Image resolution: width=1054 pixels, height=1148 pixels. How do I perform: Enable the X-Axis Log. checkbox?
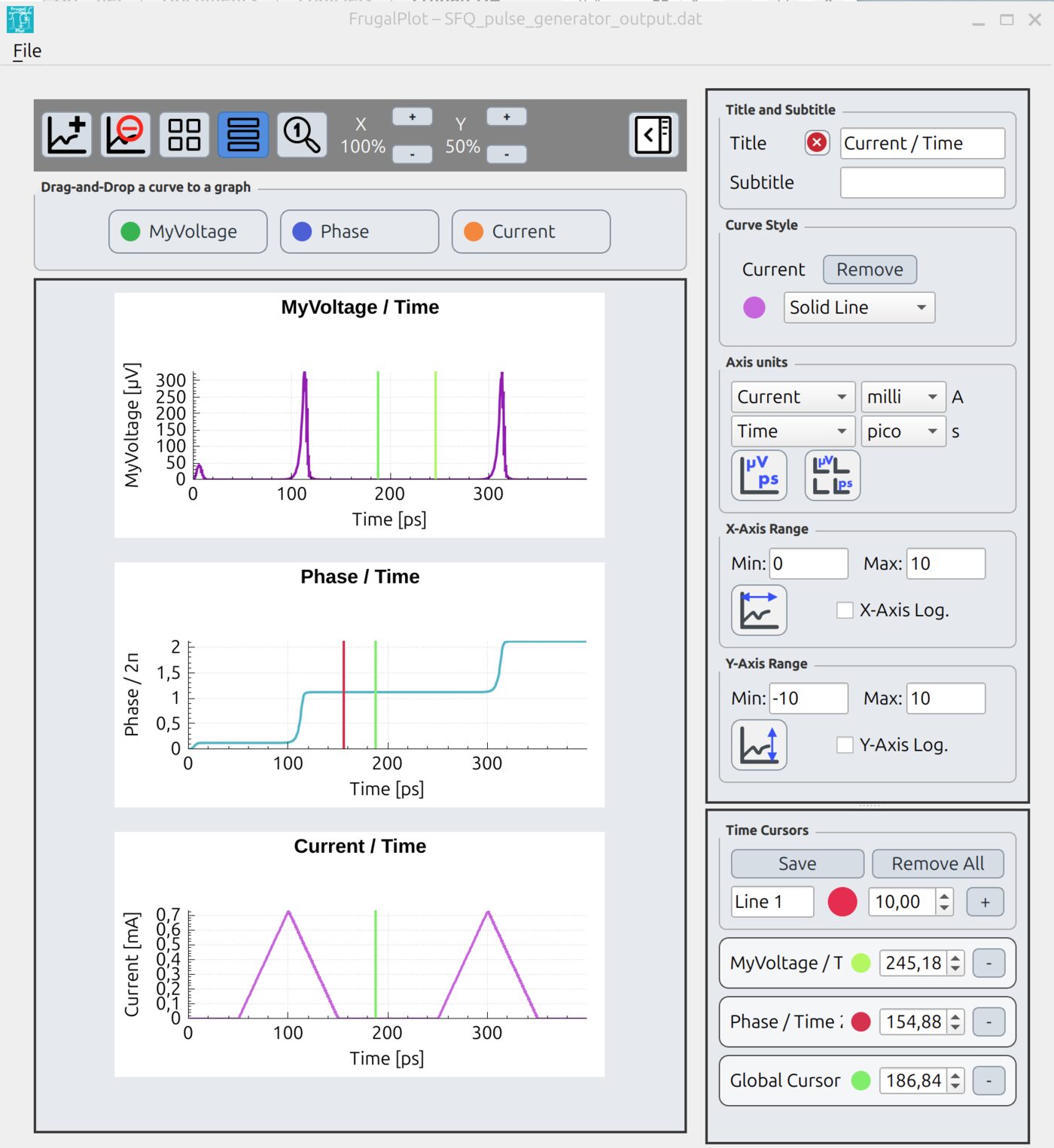(x=845, y=610)
